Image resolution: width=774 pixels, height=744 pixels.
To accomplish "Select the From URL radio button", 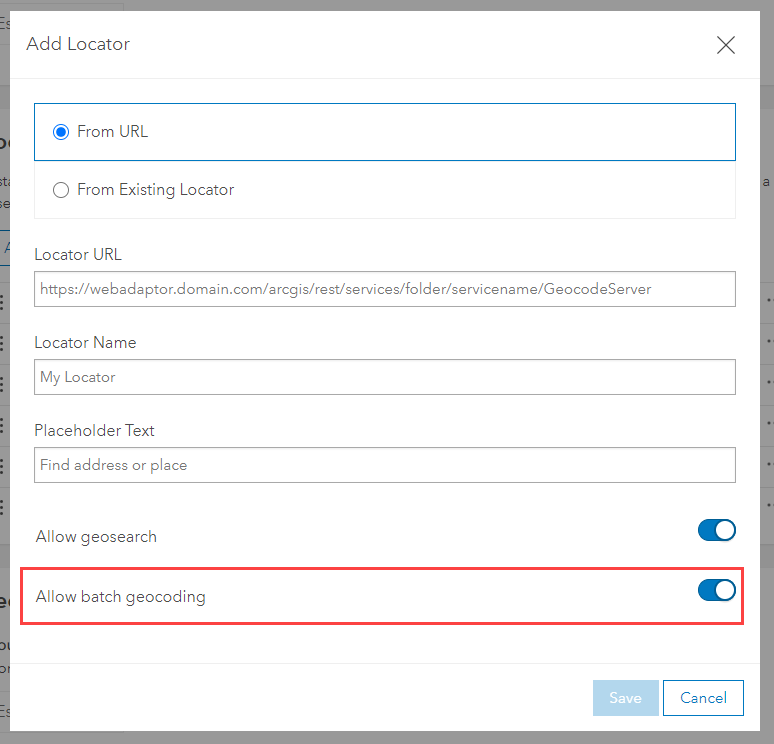I will coord(61,132).
